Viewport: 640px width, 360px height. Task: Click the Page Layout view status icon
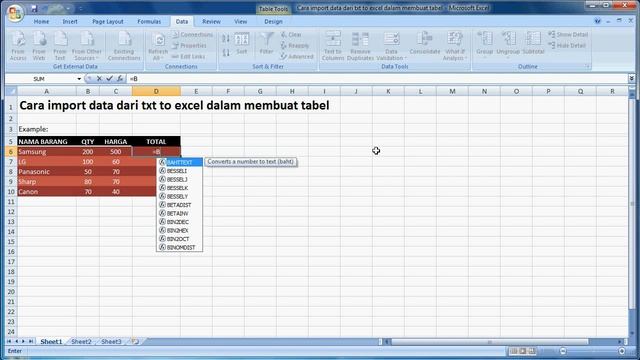[x=523, y=351]
